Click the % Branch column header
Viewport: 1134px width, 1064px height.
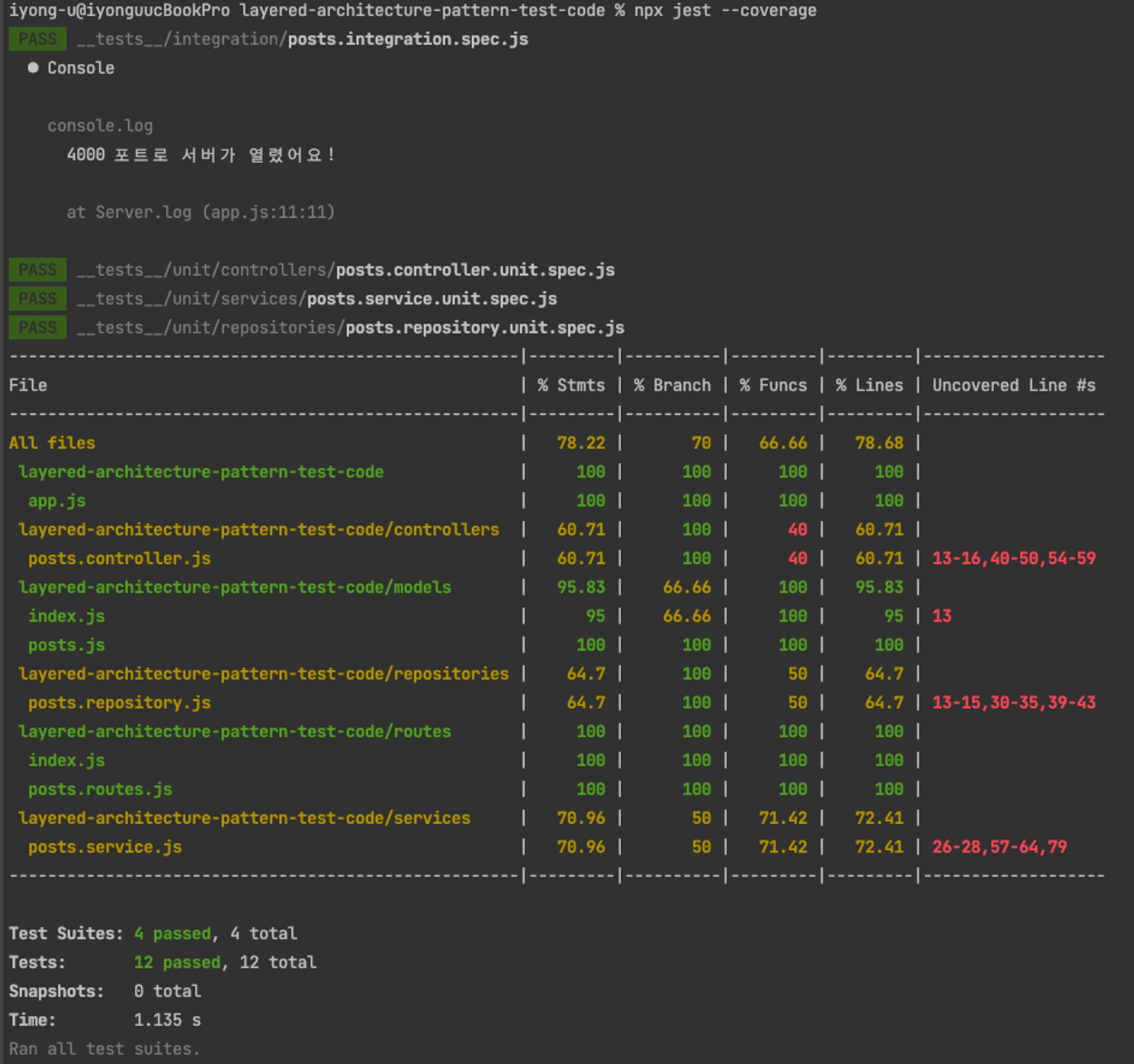click(672, 385)
